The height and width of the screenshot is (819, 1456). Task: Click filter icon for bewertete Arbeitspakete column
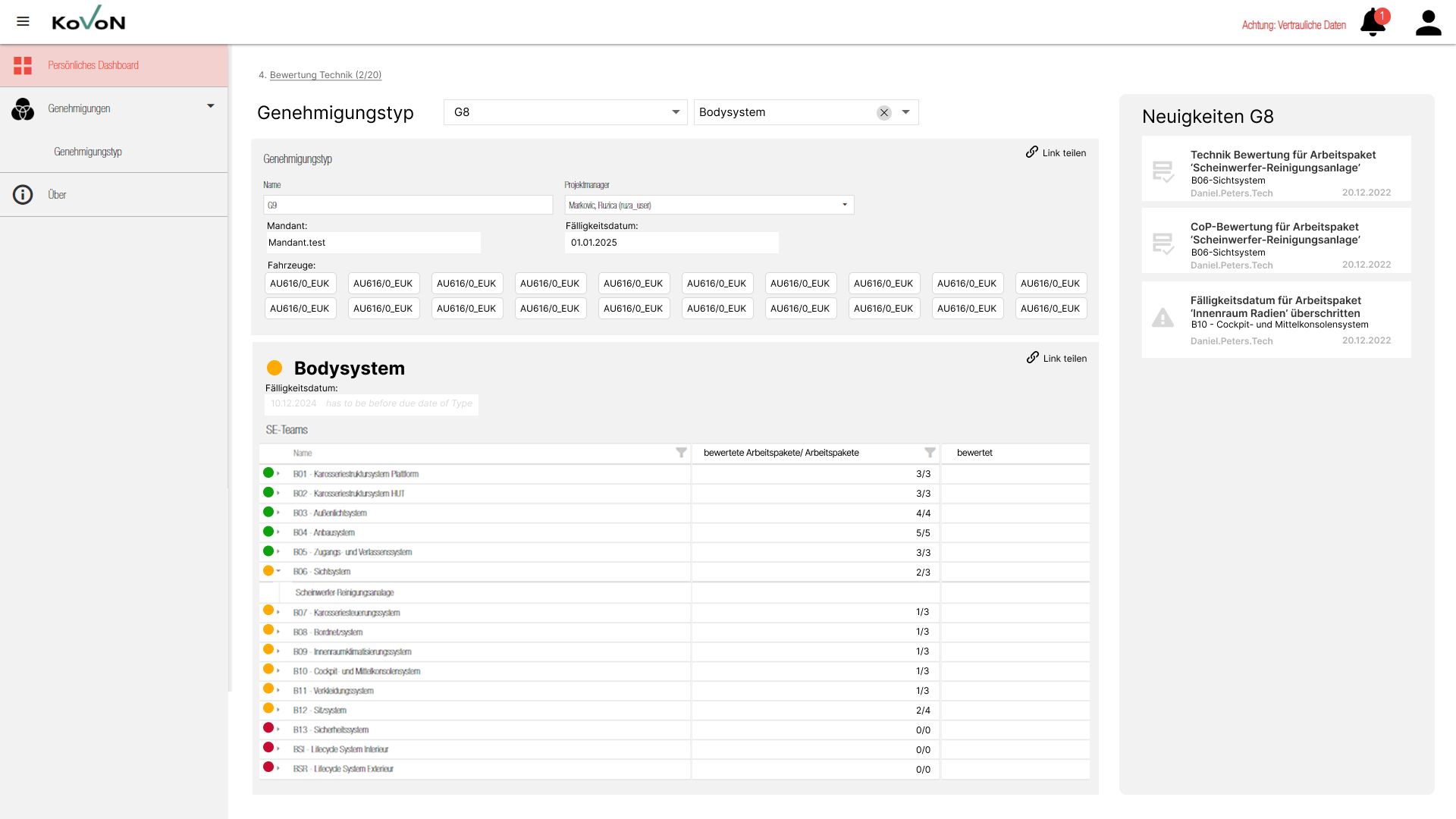[930, 453]
